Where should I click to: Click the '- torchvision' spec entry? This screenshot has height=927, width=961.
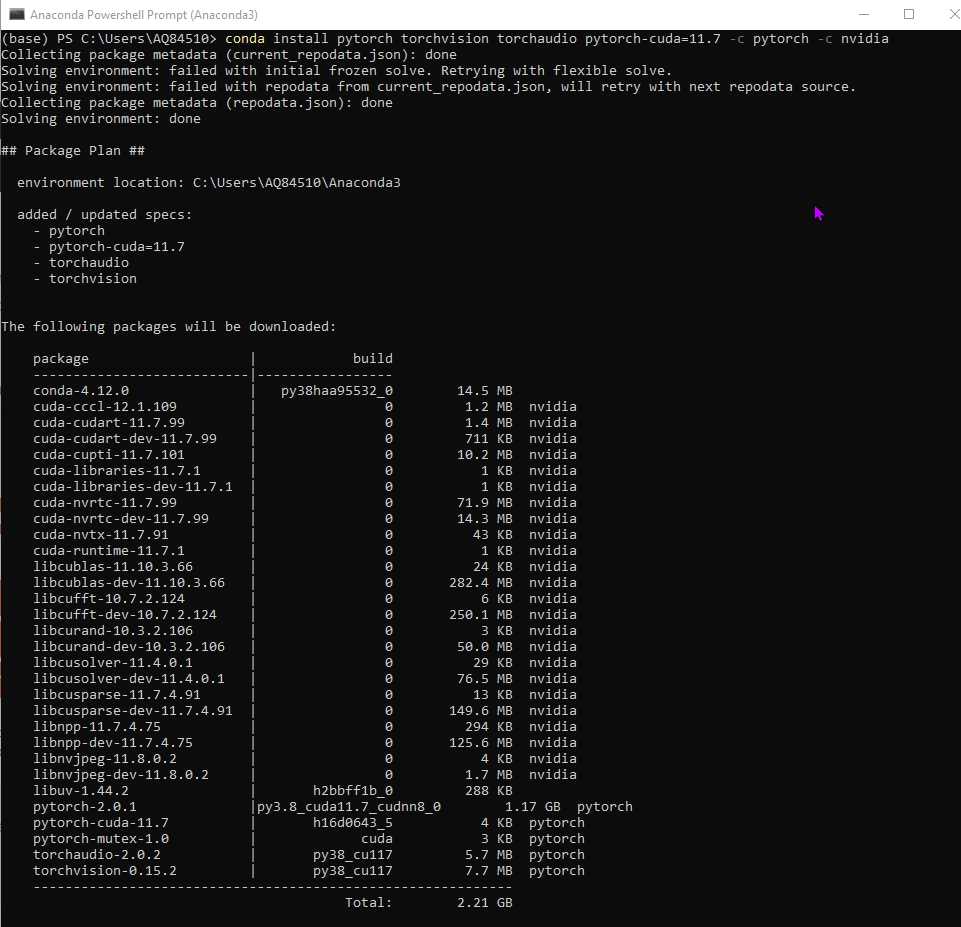(x=85, y=278)
